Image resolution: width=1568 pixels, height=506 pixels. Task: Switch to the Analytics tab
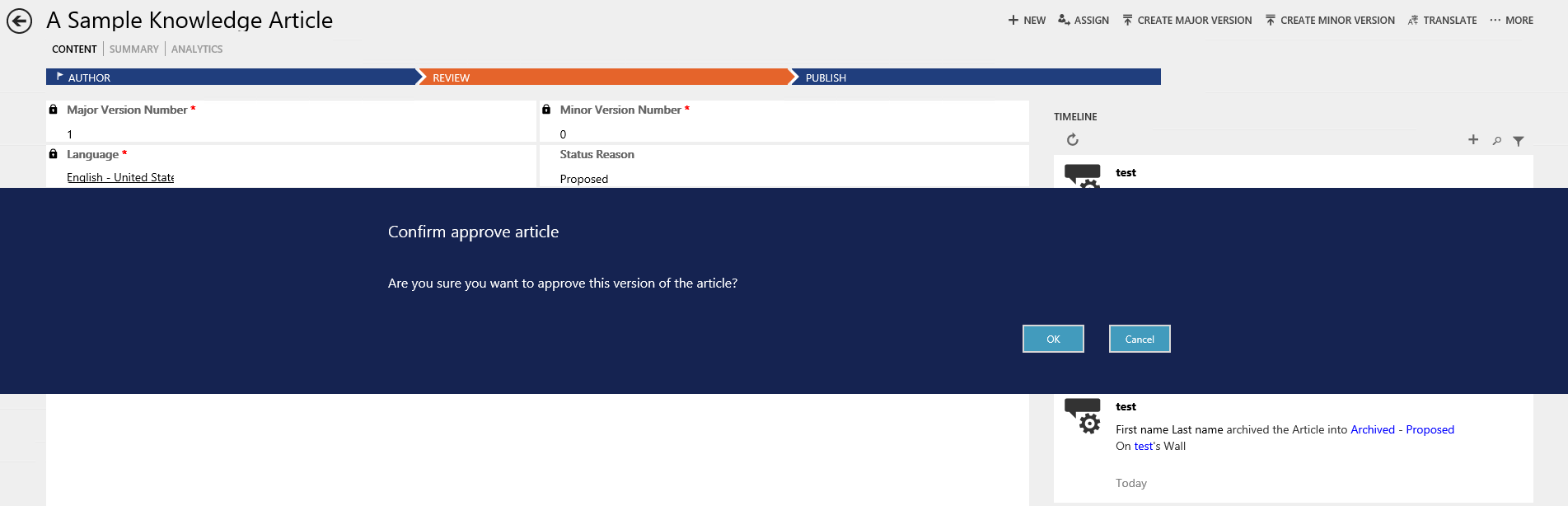click(197, 49)
